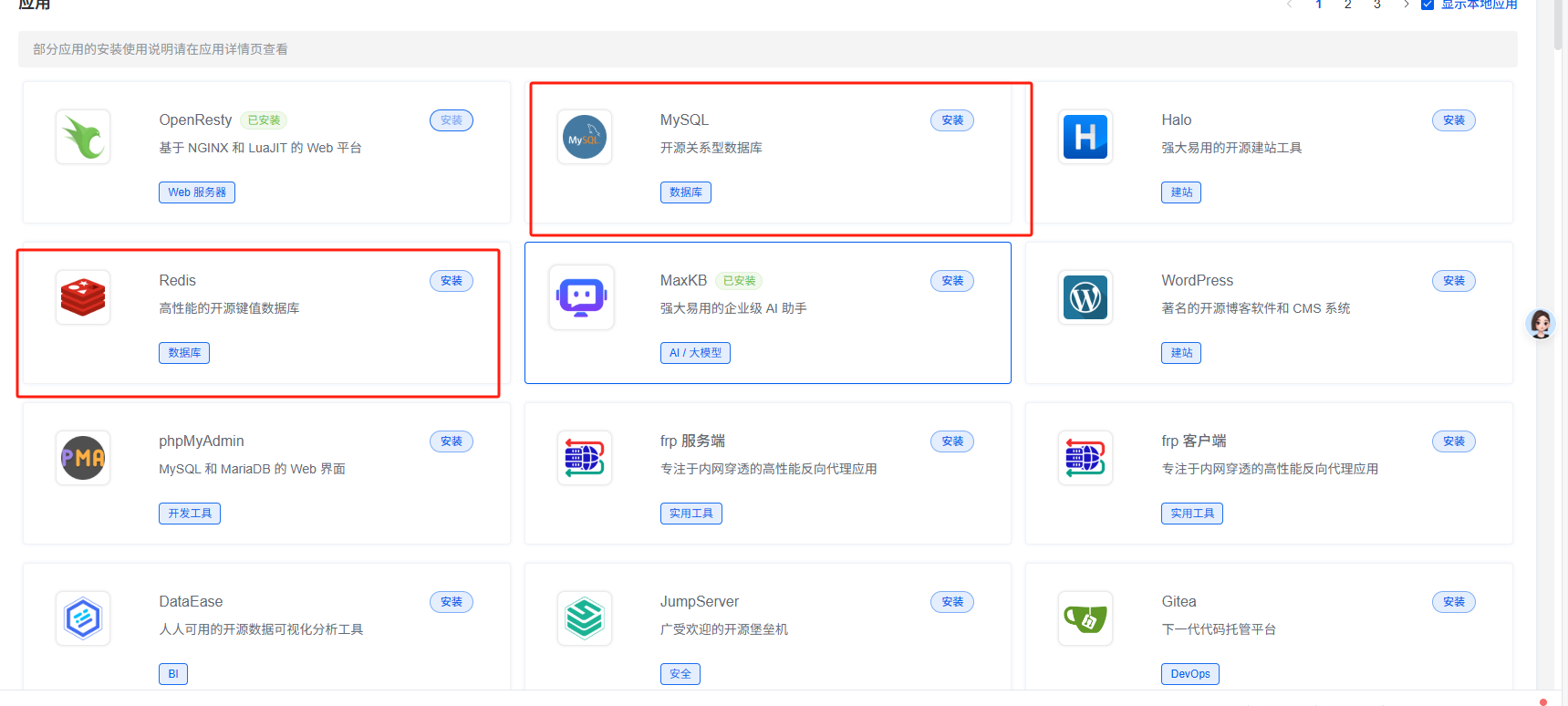
Task: Click the 部分应用的安装使用说明 notice bar
Action: (768, 49)
